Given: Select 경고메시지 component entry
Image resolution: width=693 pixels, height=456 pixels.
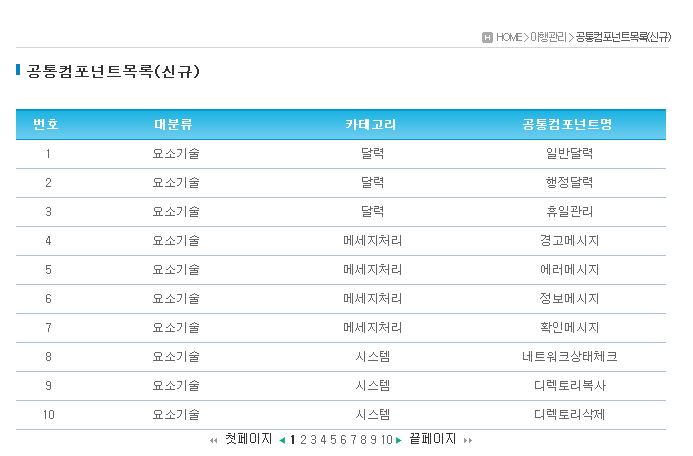Looking at the screenshot, I should click(x=568, y=241).
